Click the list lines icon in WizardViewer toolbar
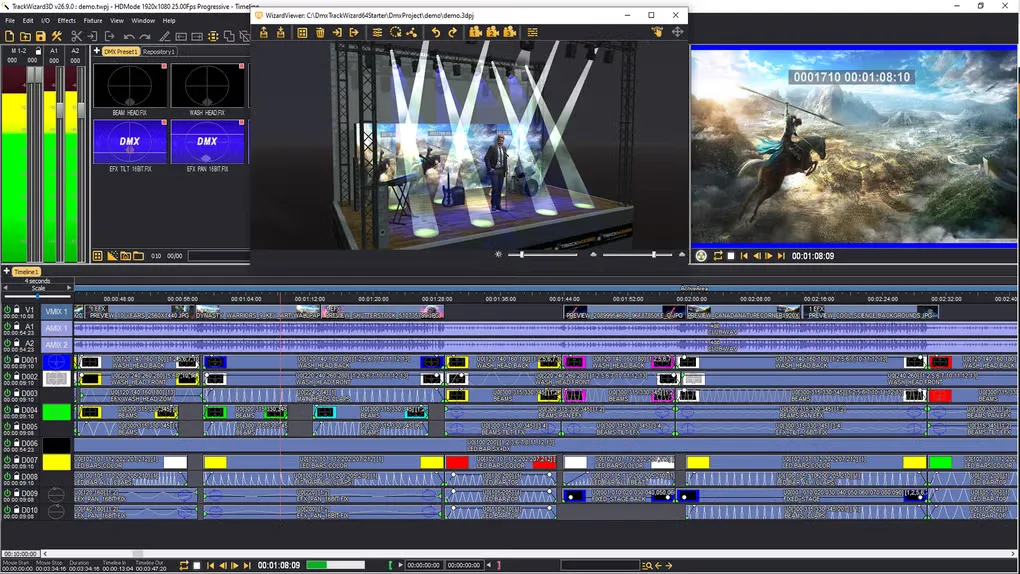This screenshot has width=1020, height=574. 532,32
